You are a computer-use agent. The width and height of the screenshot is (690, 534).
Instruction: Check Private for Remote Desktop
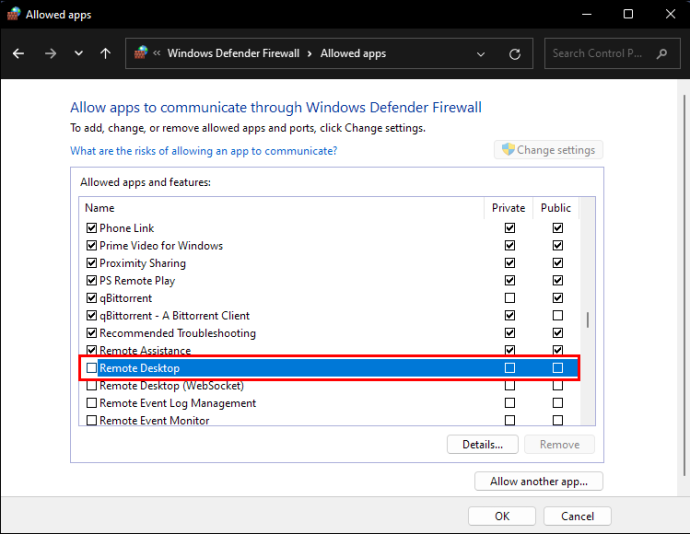(x=510, y=368)
